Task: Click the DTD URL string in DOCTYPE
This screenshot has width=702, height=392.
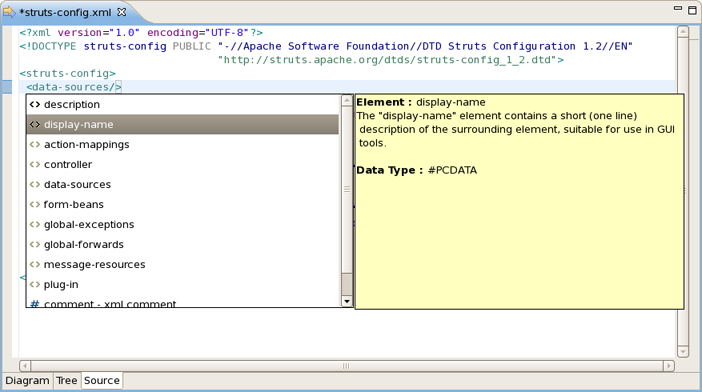Action: (x=387, y=60)
